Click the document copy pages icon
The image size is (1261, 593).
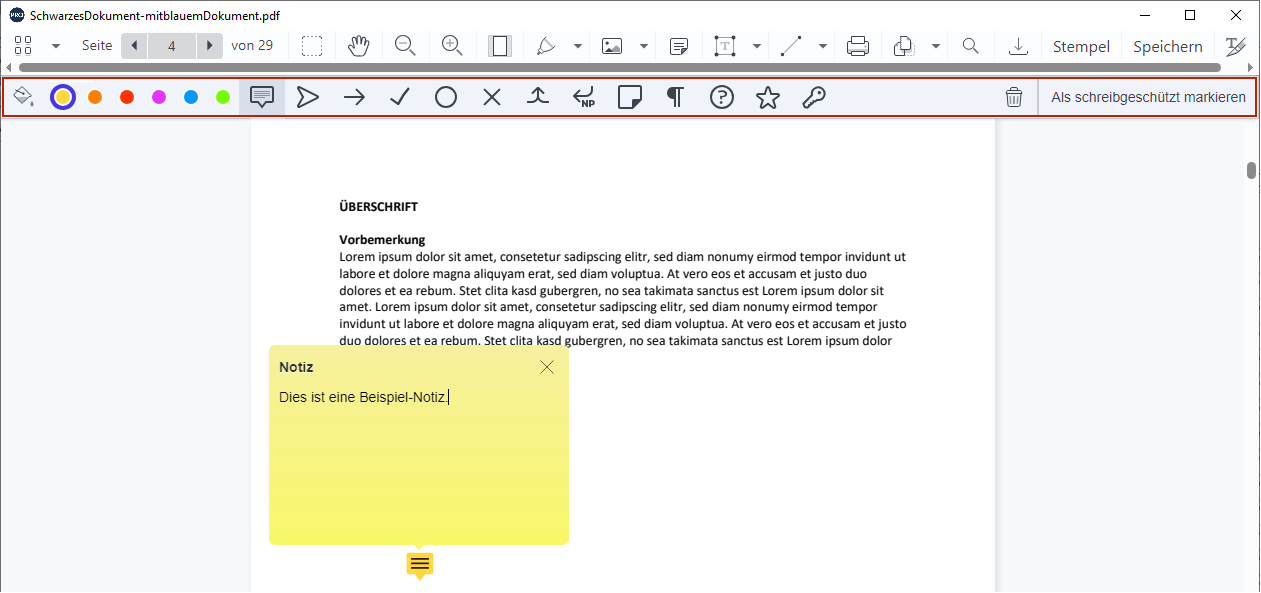(x=903, y=46)
